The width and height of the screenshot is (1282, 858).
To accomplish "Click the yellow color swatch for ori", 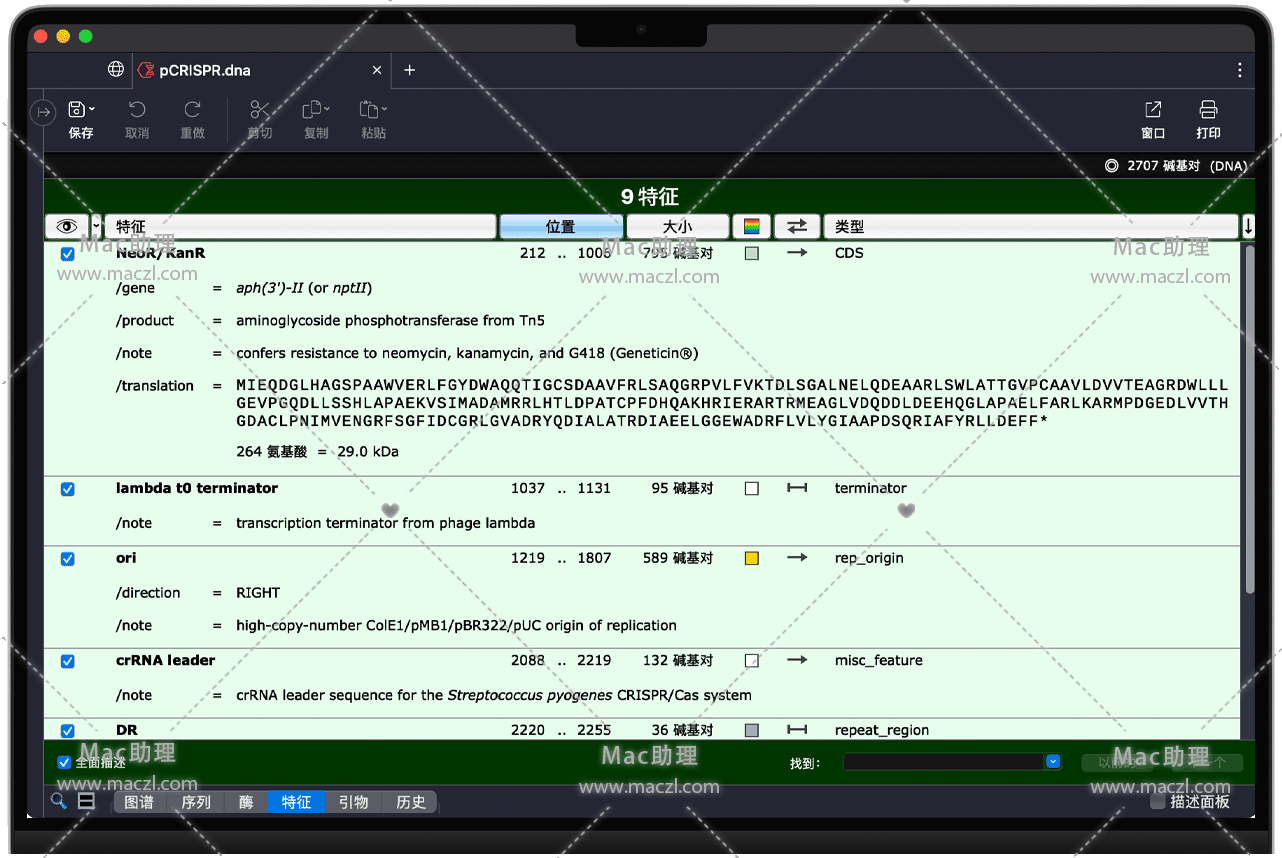I will coord(752,558).
